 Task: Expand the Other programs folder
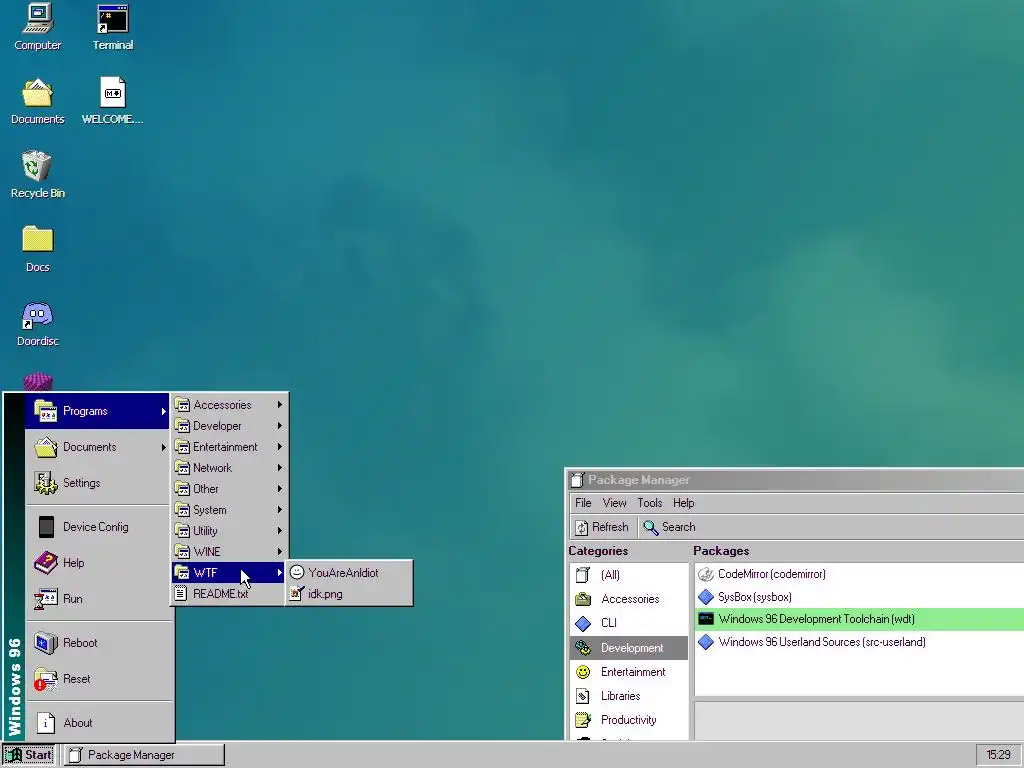[x=229, y=488]
